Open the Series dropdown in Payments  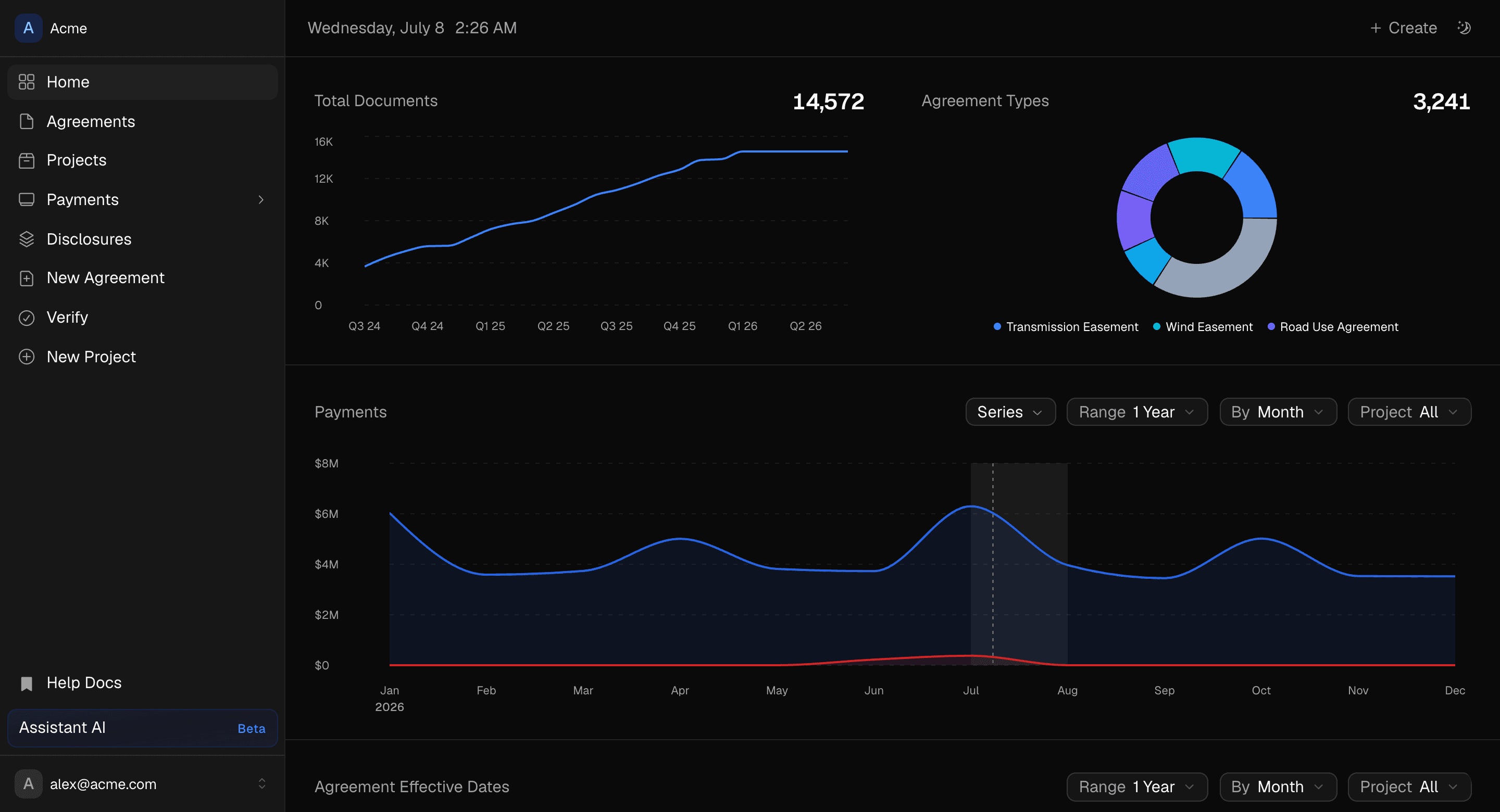point(1010,412)
